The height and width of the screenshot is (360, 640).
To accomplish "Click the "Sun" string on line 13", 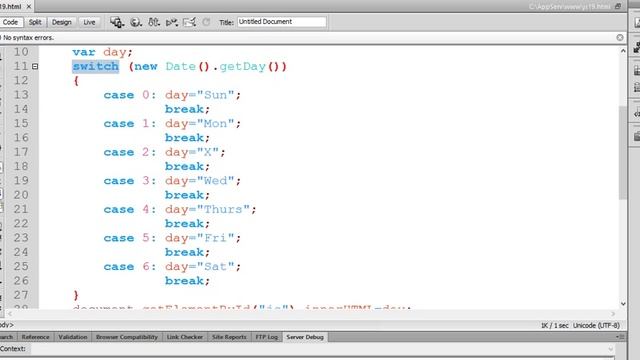I will [216, 95].
